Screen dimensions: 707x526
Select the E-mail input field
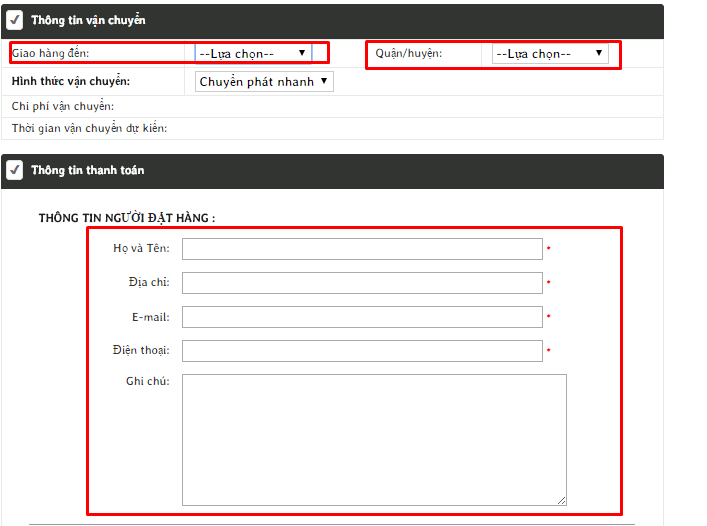pos(362,317)
